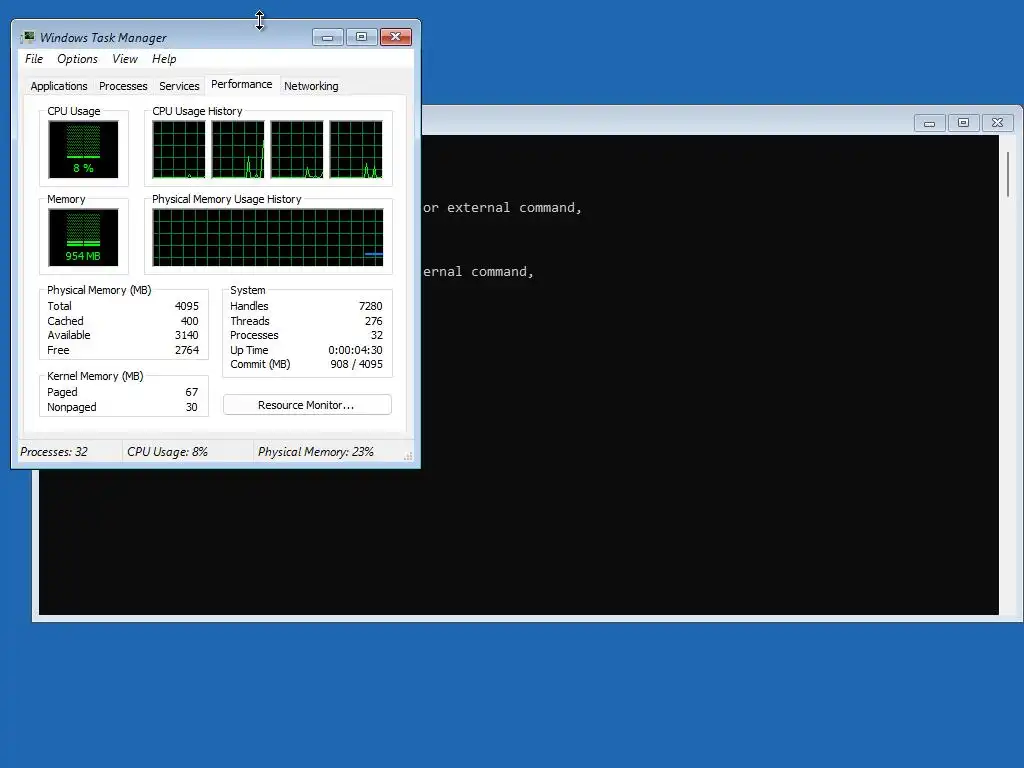Minimize the Windows Task Manager window
The width and height of the screenshot is (1024, 768).
328,37
